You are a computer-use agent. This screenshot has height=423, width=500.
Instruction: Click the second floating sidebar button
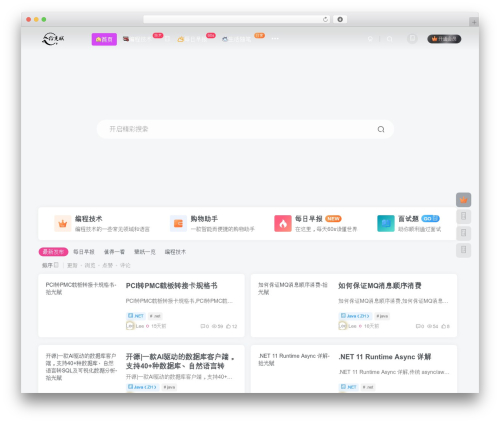pos(463,216)
